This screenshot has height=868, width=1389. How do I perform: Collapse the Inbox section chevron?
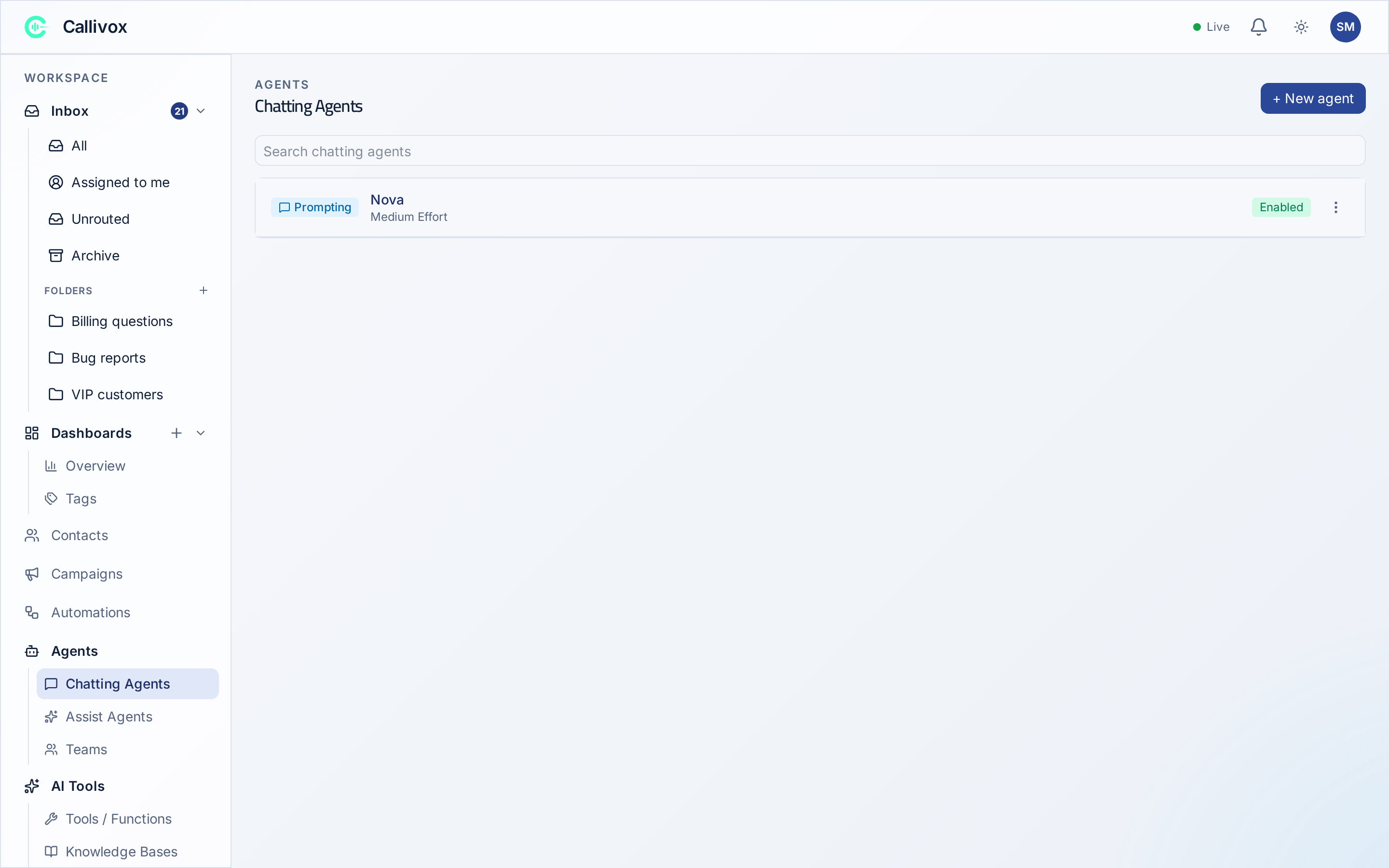click(x=200, y=111)
